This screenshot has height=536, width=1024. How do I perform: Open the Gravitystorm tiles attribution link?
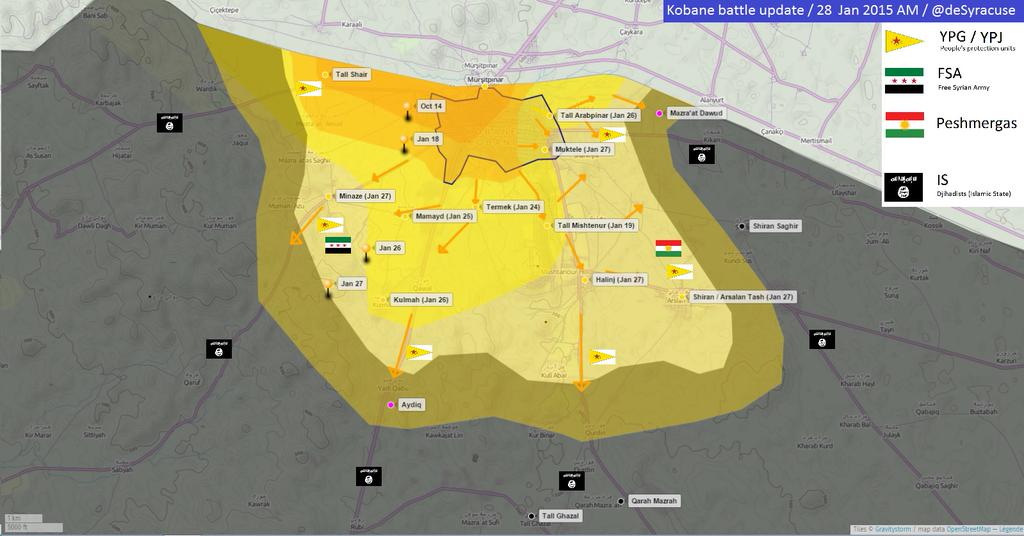(895, 529)
